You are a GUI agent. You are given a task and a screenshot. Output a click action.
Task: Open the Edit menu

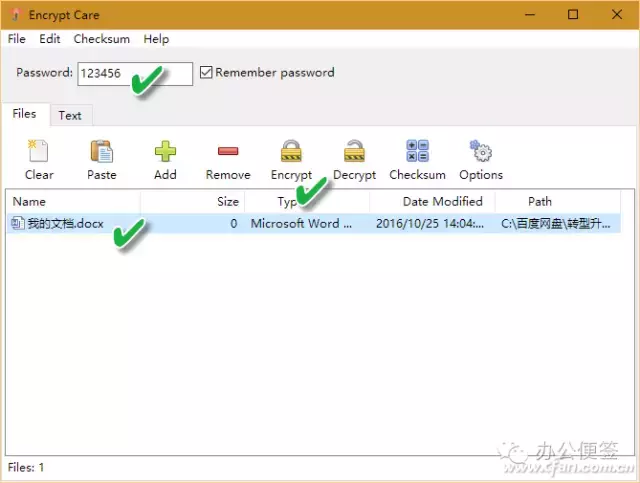[x=49, y=39]
